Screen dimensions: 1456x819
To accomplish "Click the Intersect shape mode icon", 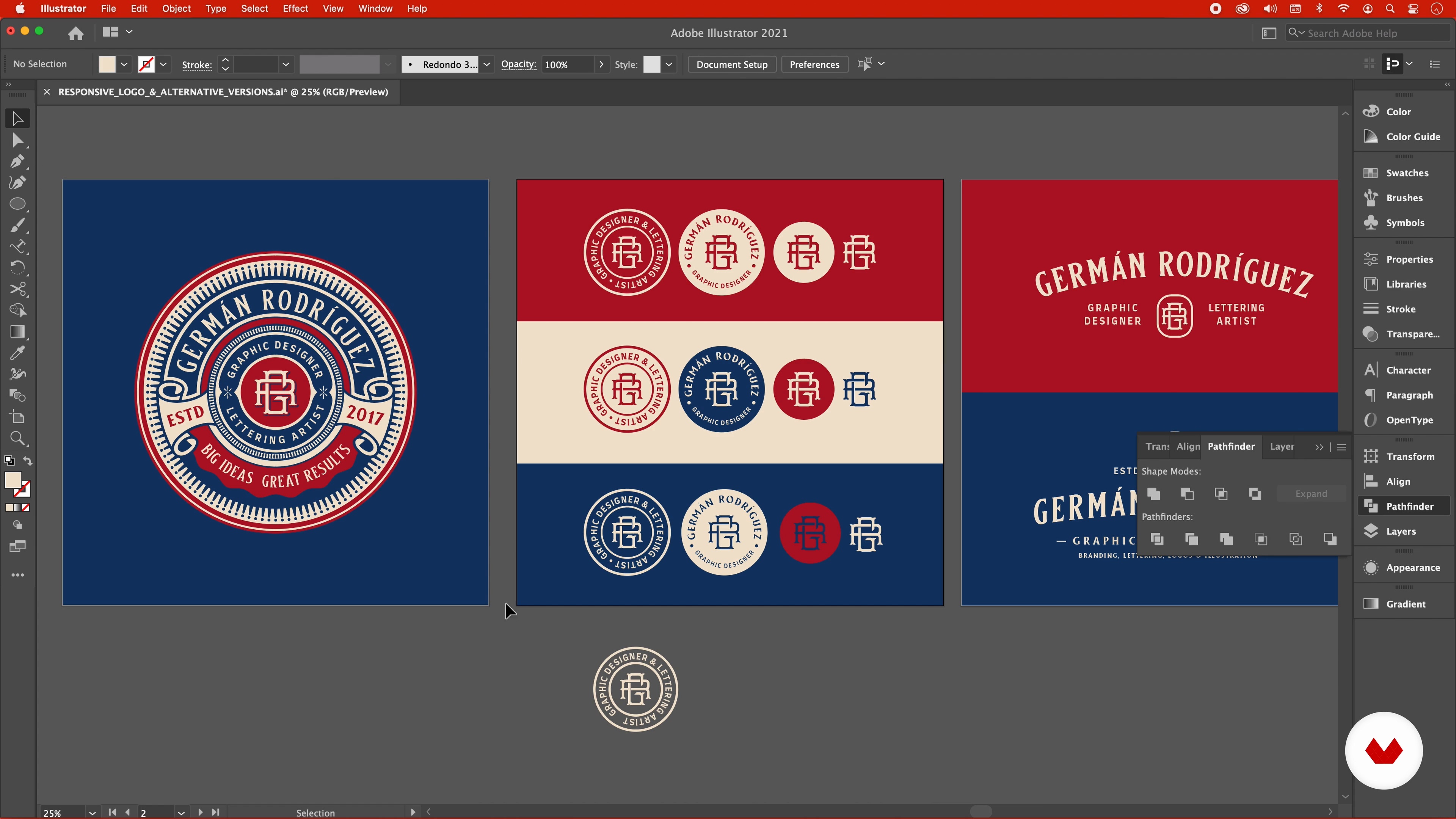I will point(1221,494).
